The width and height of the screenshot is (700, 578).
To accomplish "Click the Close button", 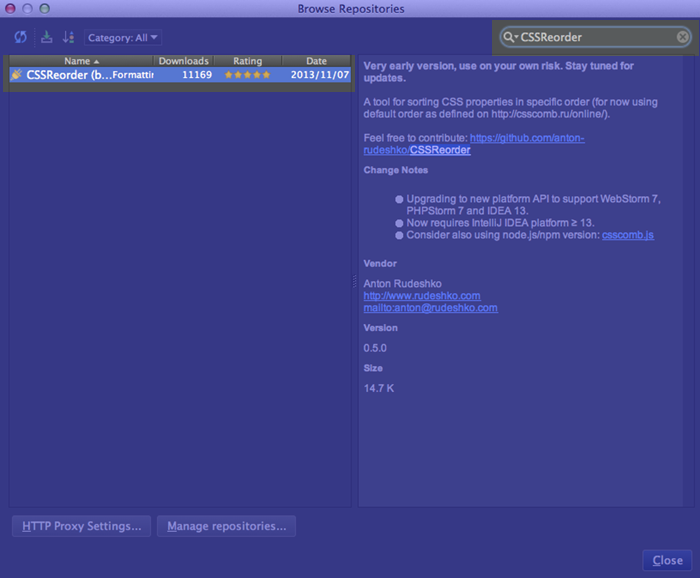I will click(667, 561).
